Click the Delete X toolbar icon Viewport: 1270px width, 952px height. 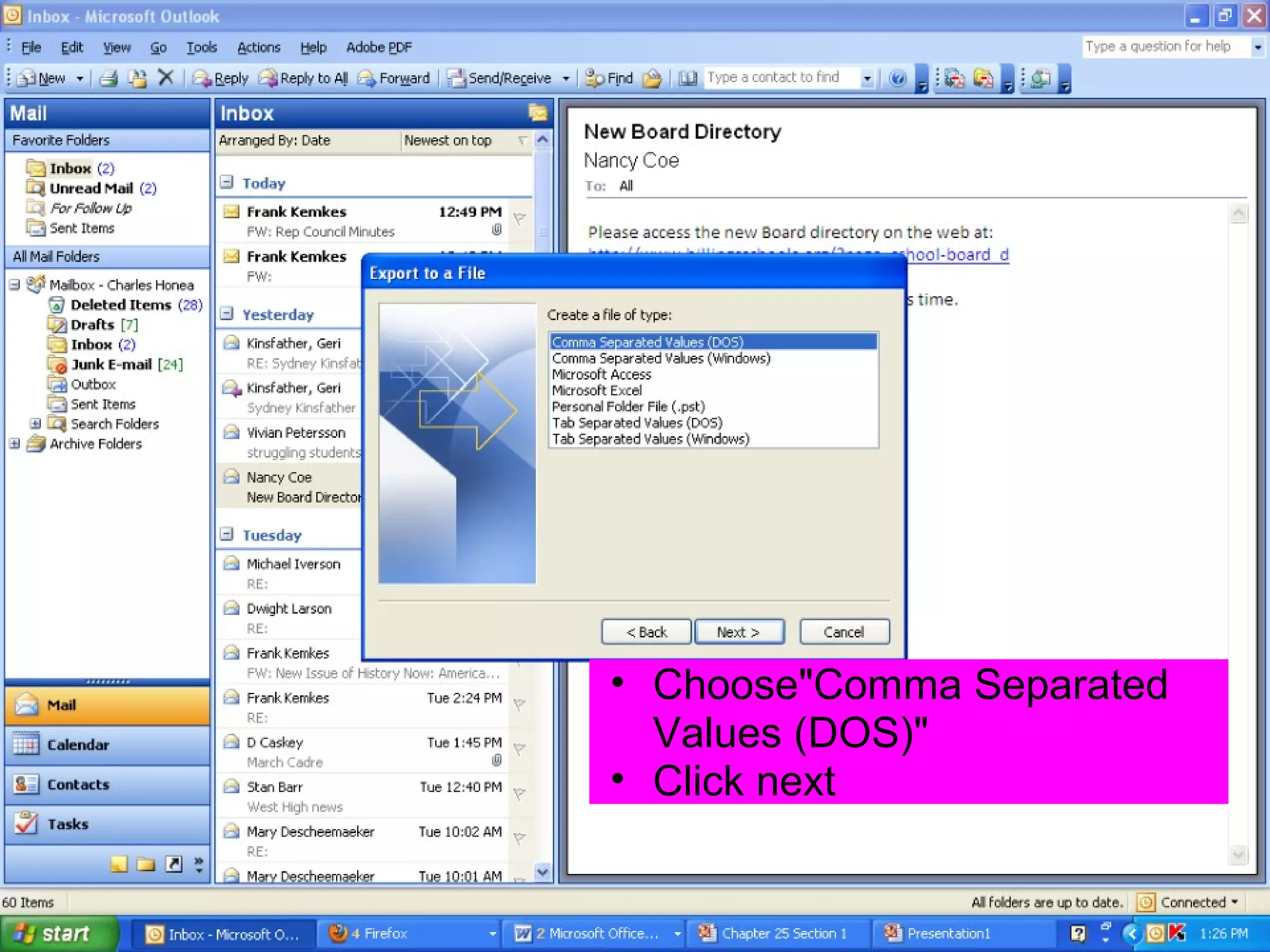[x=166, y=77]
